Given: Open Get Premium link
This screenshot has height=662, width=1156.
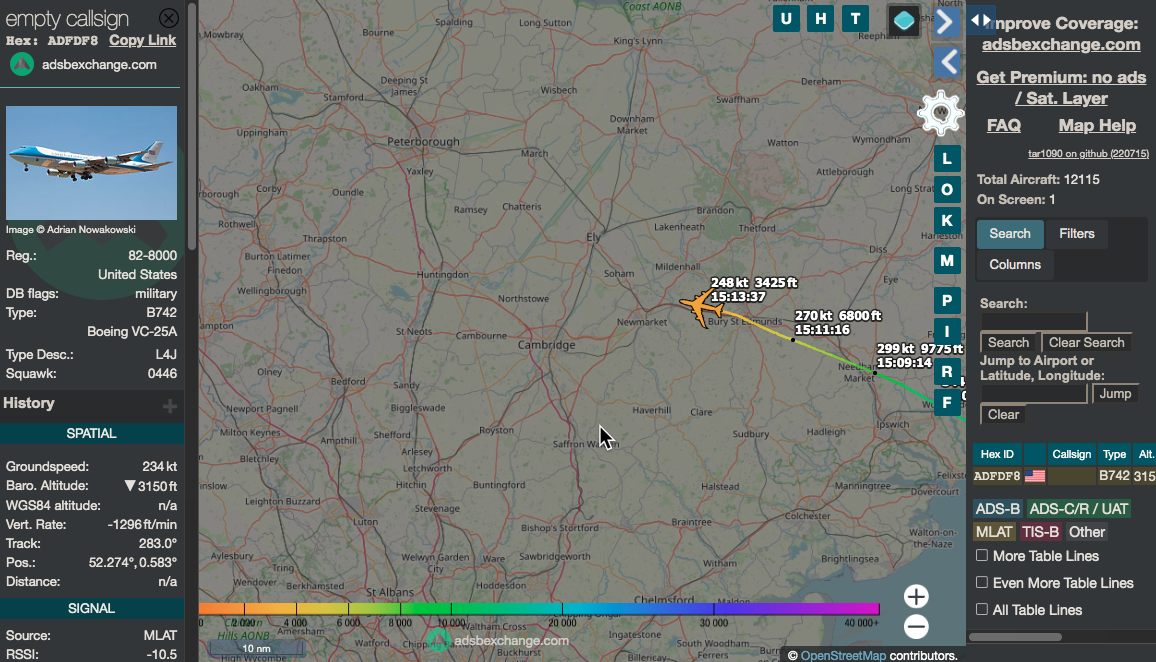Looking at the screenshot, I should point(1061,88).
